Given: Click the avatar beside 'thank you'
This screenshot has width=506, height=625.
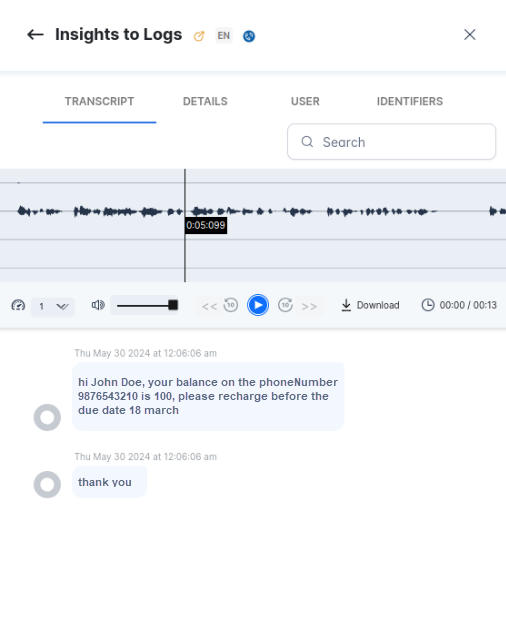Looking at the screenshot, I should point(47,484).
